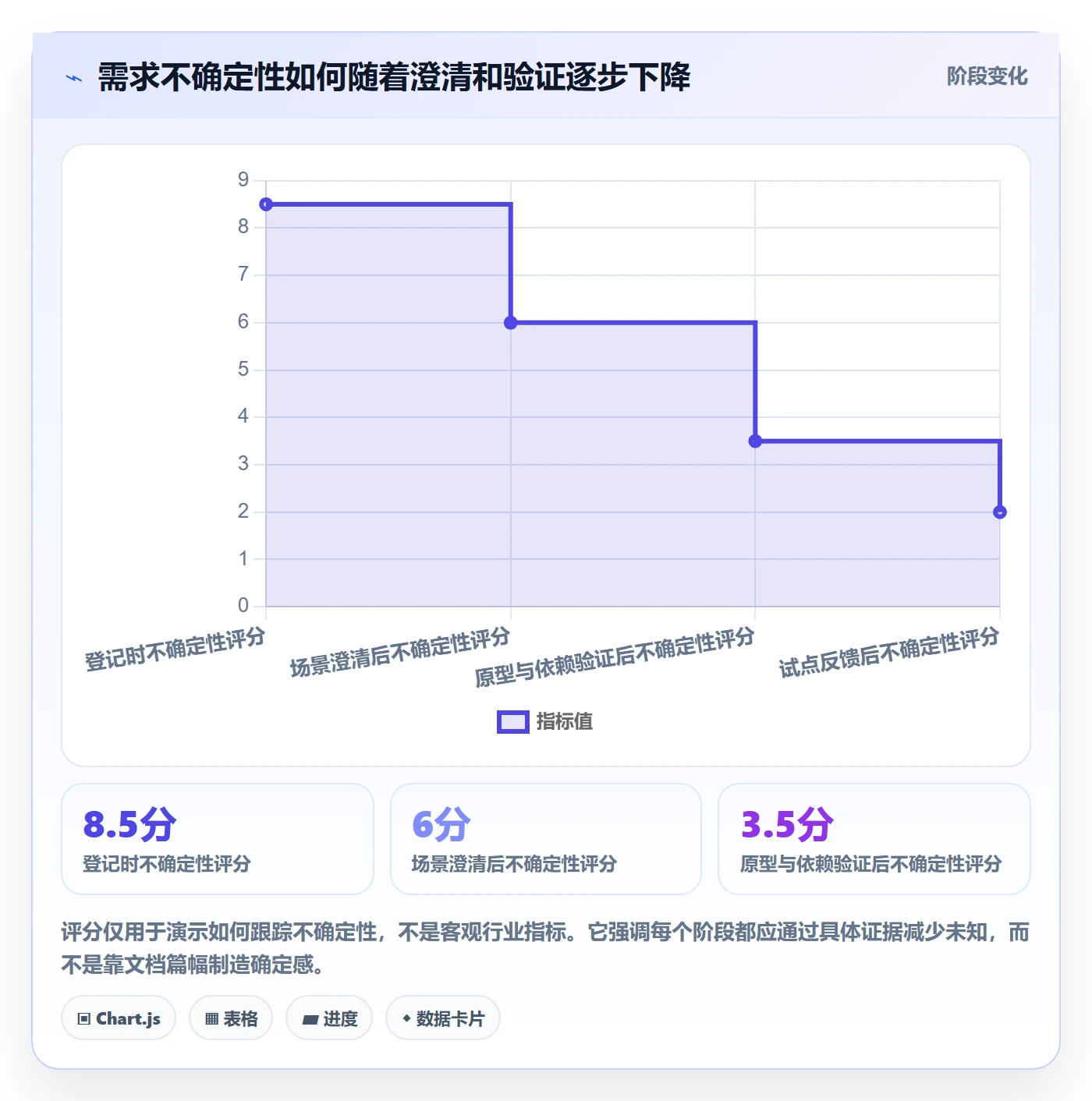Click card caption 原型与依赖验证后不确定性评分
1092x1101 pixels.
(871, 864)
